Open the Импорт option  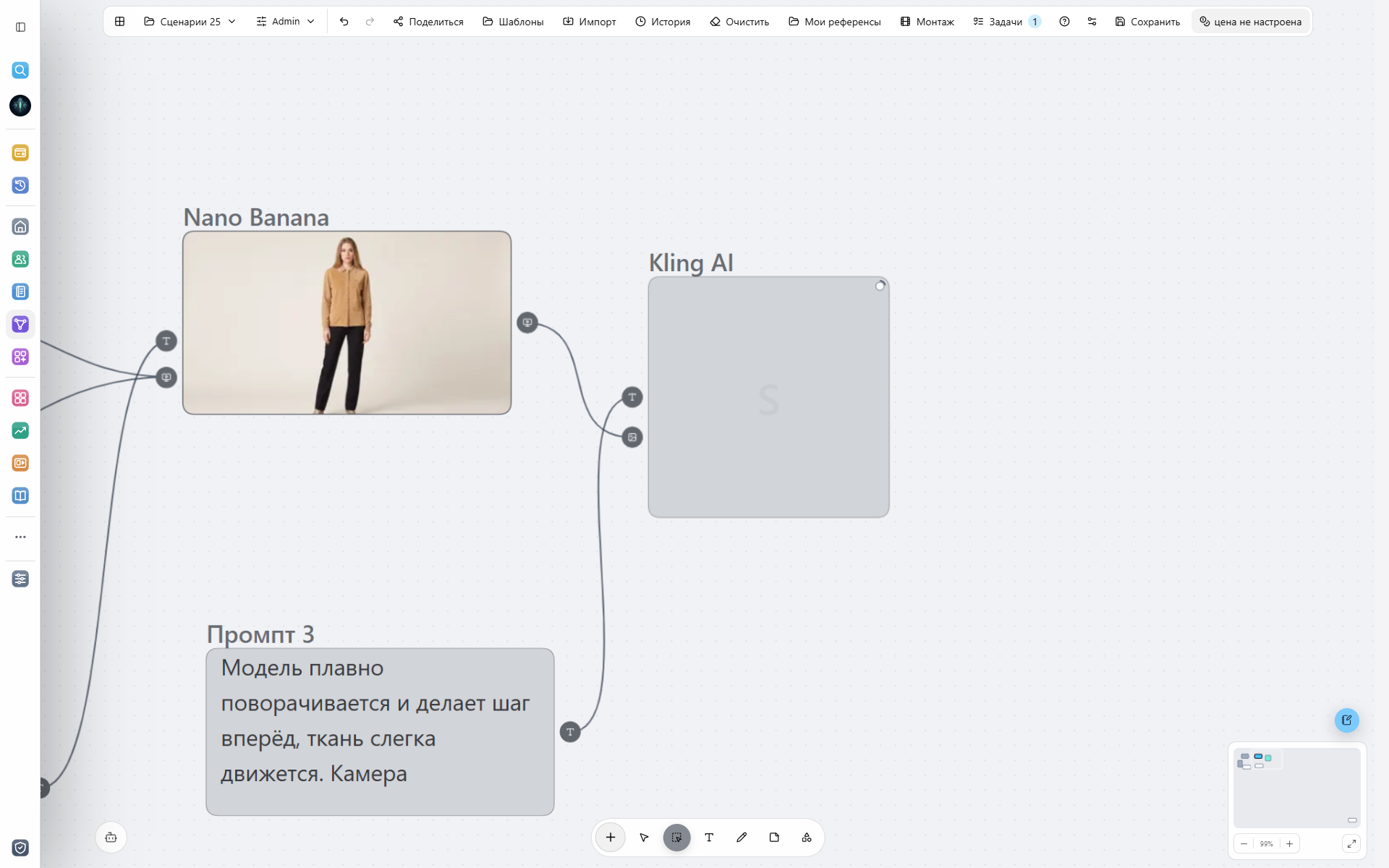590,22
